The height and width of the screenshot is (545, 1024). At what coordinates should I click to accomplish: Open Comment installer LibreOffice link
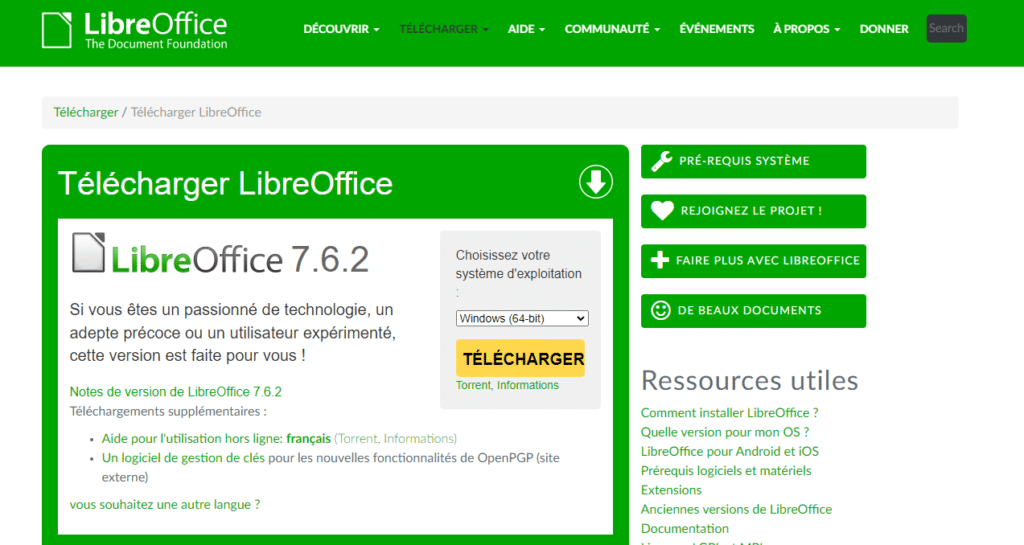[729, 413]
